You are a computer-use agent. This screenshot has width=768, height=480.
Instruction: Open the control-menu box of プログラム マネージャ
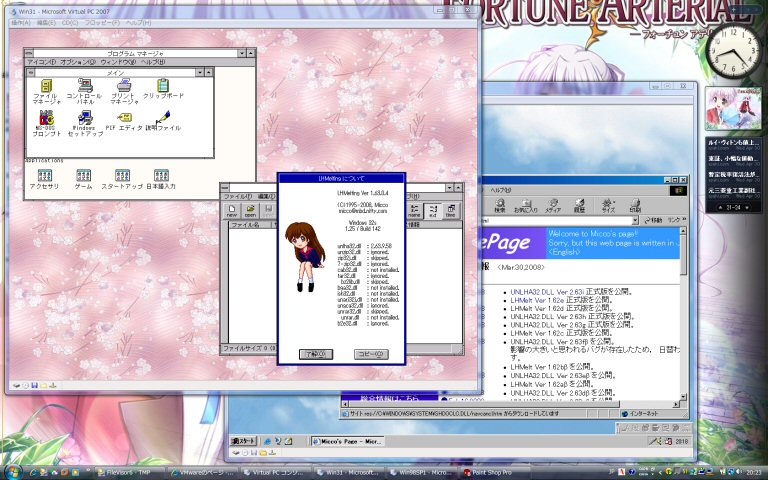coord(28,53)
